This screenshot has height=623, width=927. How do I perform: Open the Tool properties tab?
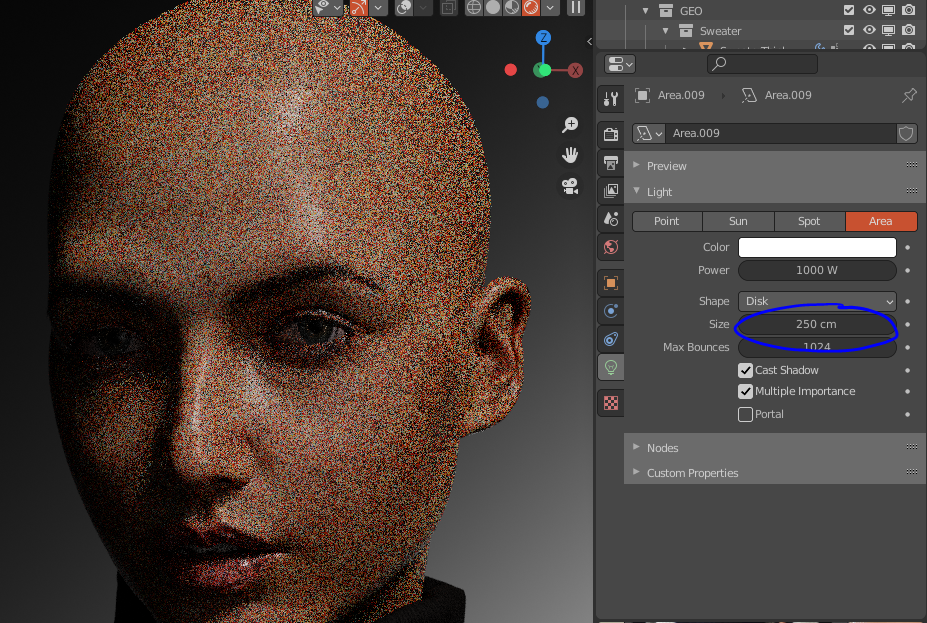[611, 98]
